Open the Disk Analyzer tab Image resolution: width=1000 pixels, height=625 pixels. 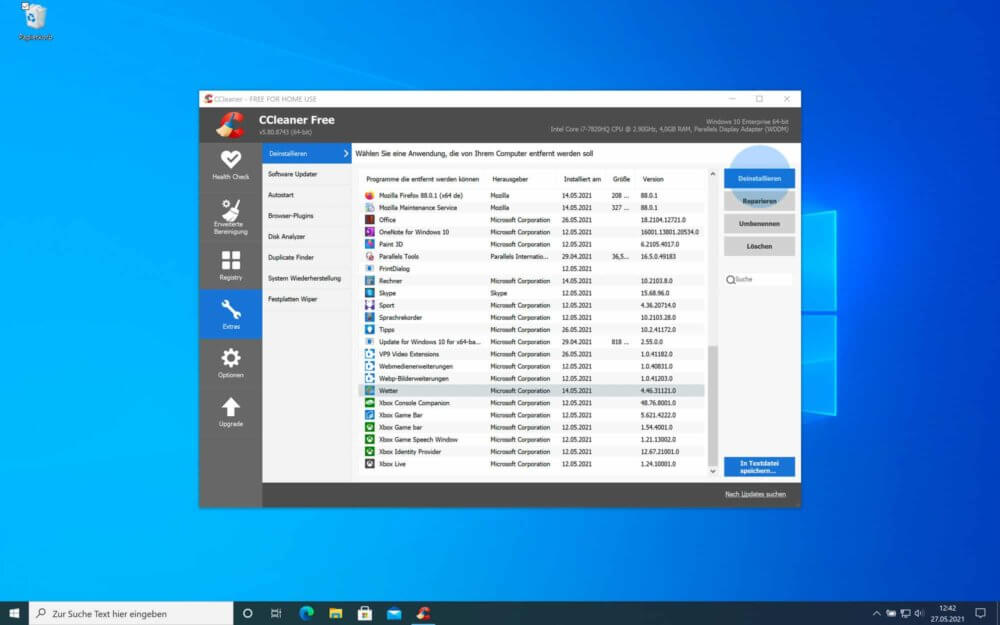pos(307,237)
